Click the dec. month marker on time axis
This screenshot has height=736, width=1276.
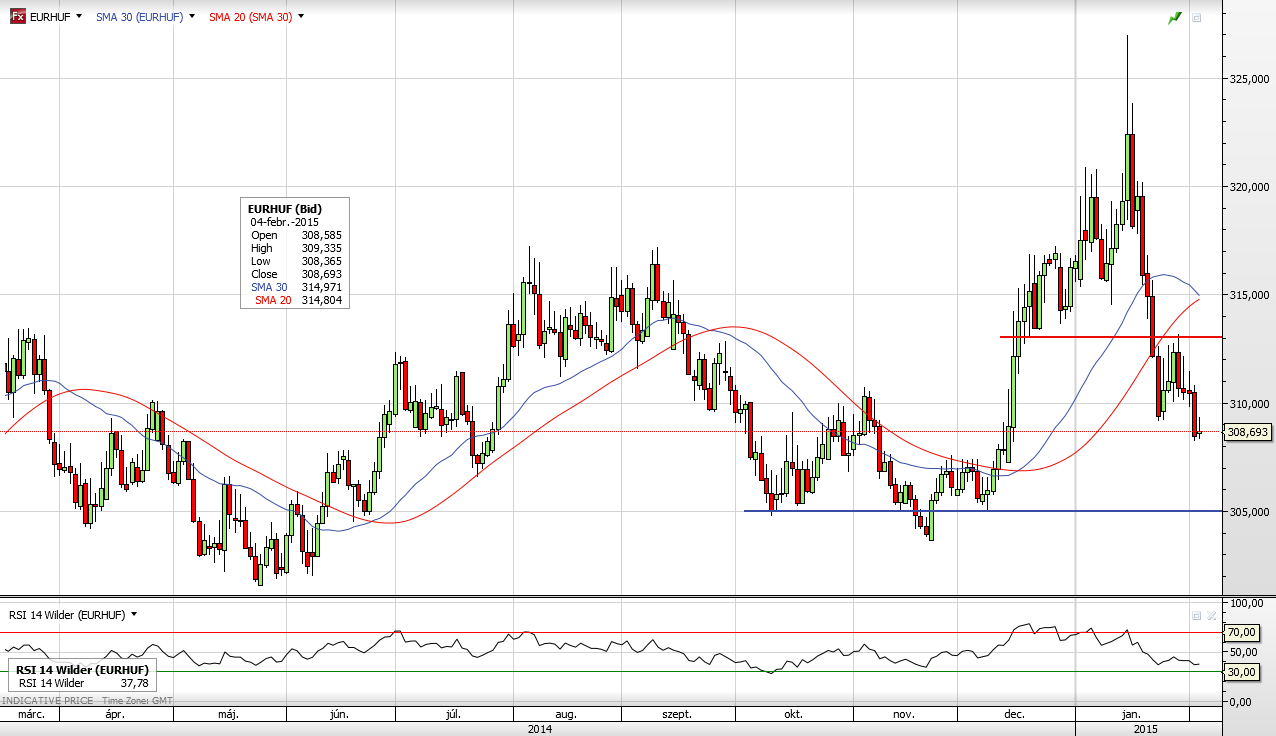[x=1015, y=714]
